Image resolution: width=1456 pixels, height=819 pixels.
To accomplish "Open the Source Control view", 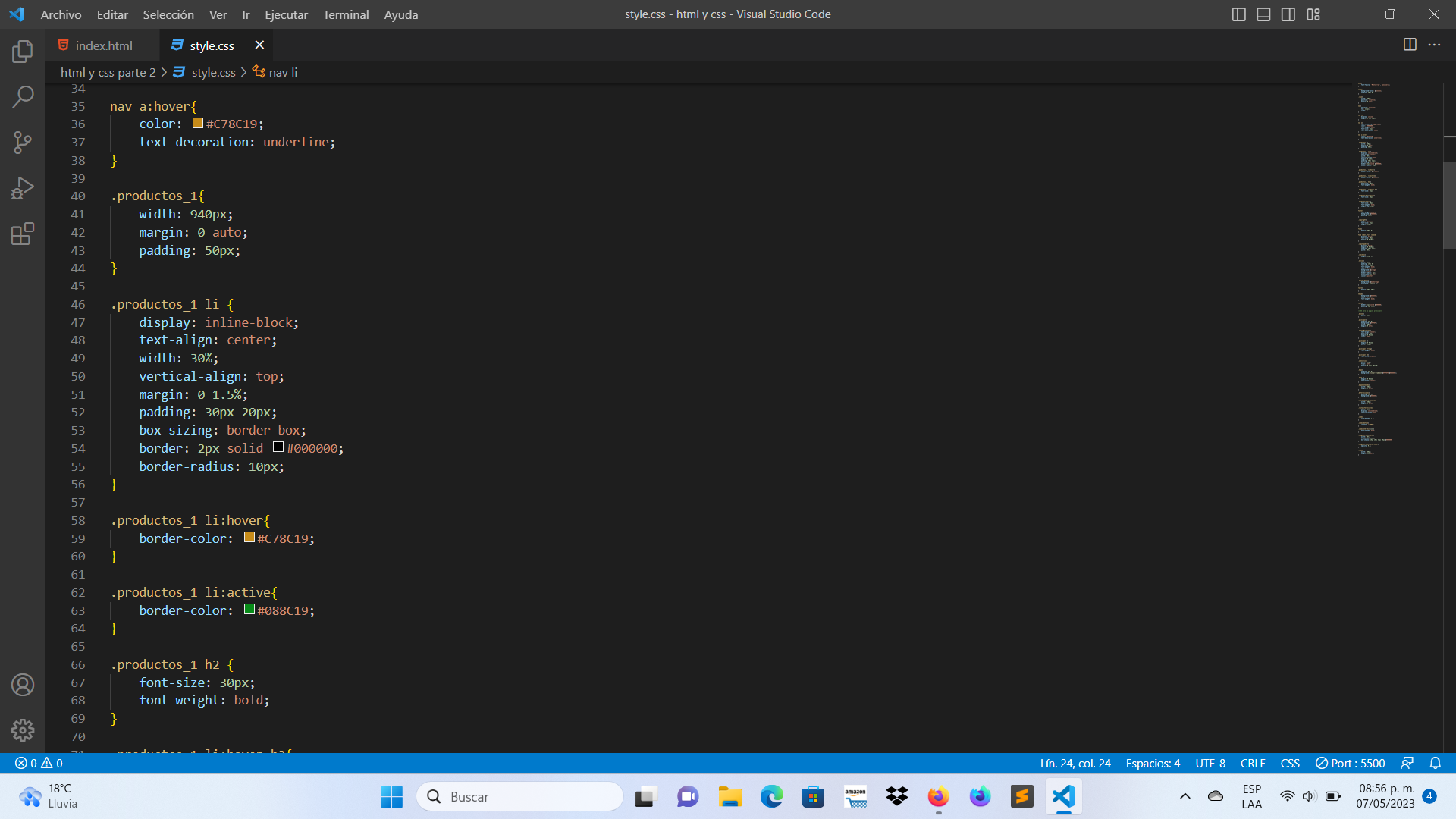I will pyautogui.click(x=23, y=143).
